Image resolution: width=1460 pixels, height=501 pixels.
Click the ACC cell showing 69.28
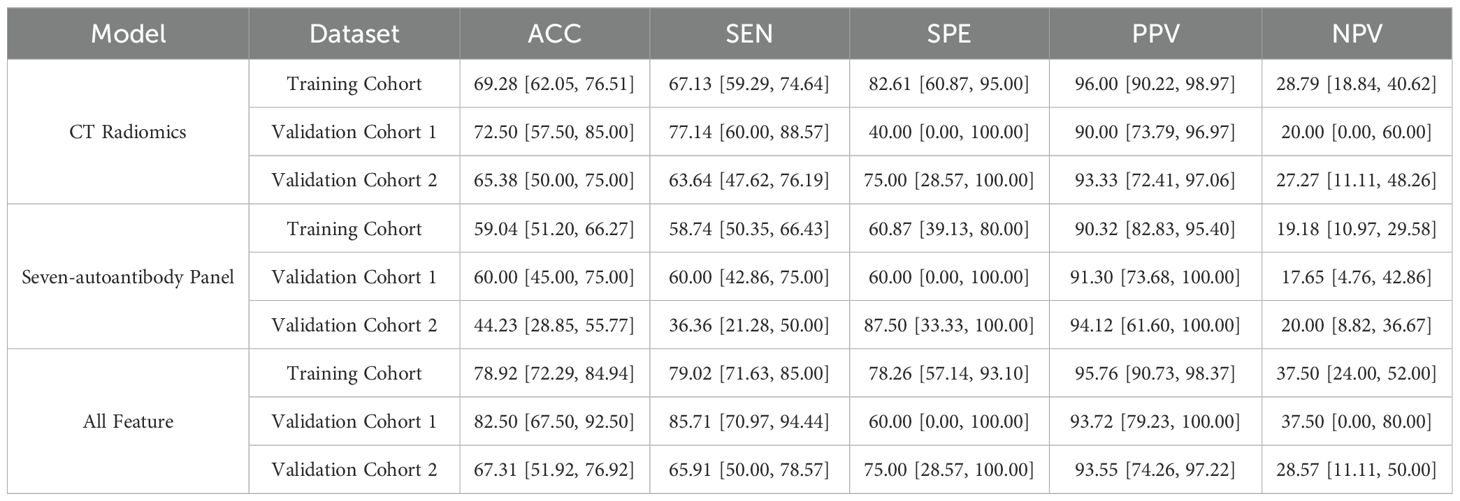pyautogui.click(x=554, y=84)
